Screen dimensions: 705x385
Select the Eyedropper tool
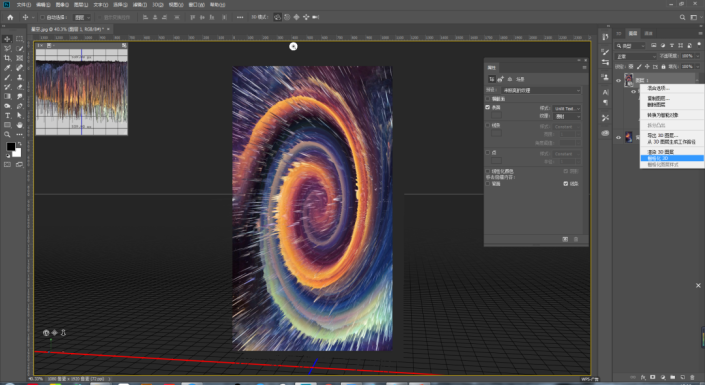pos(7,68)
